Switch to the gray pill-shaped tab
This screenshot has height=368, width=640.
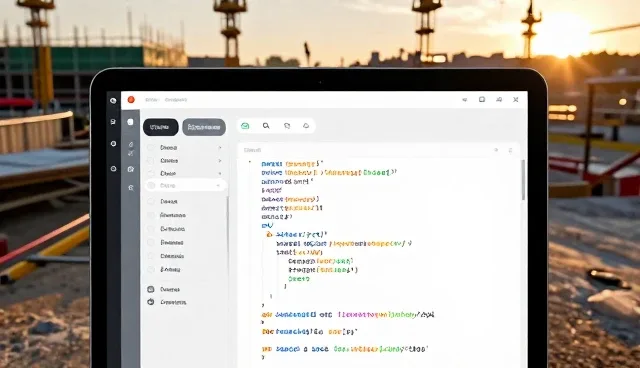[x=204, y=127]
